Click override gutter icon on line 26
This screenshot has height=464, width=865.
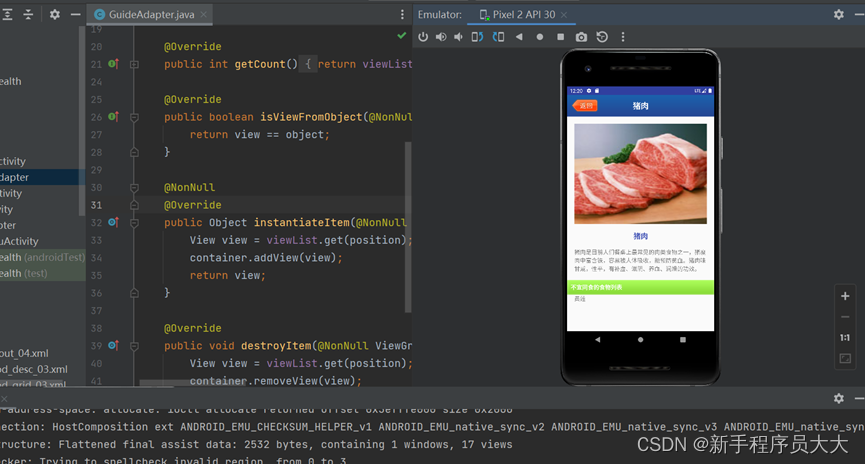click(113, 116)
